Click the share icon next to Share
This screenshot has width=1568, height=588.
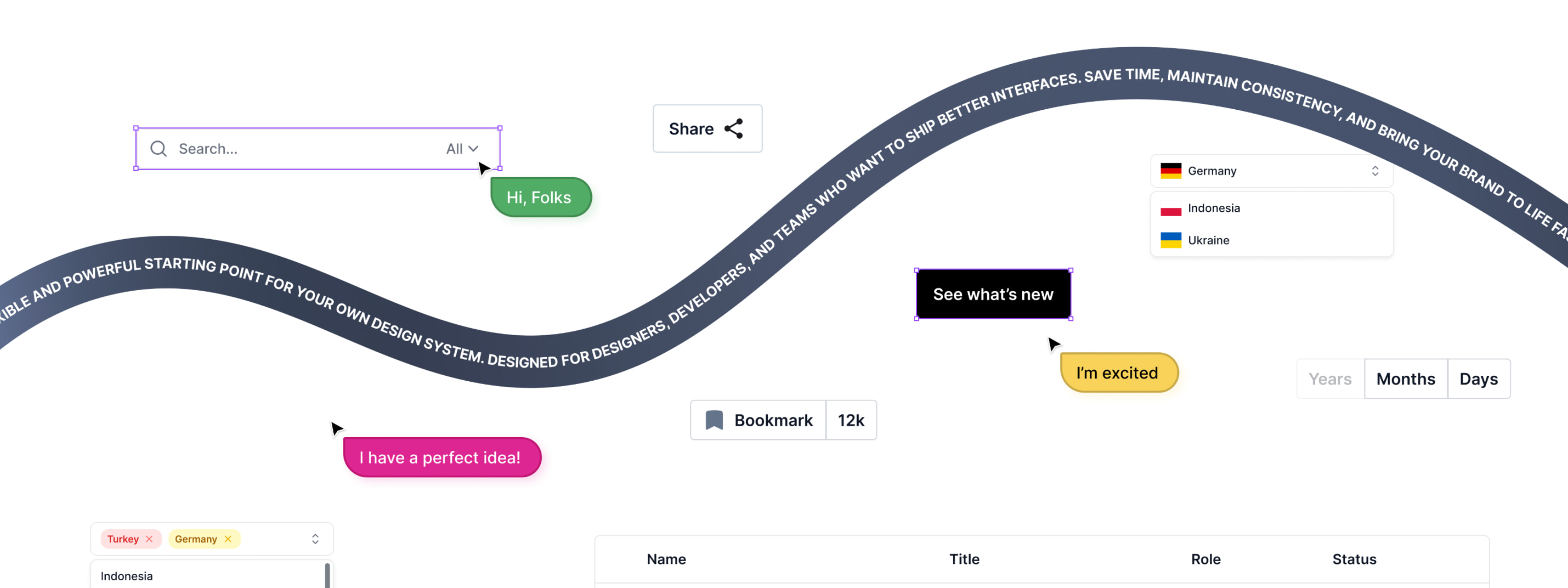tap(734, 128)
